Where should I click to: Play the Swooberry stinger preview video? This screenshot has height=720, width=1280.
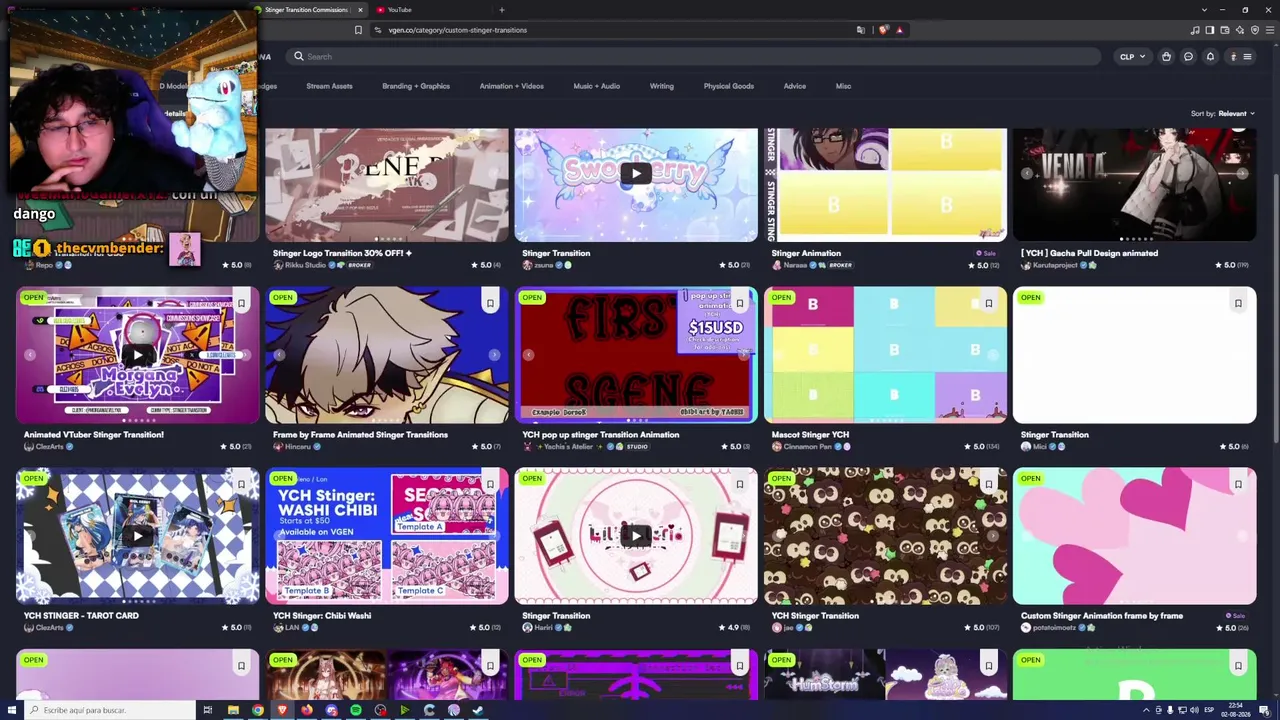click(636, 173)
